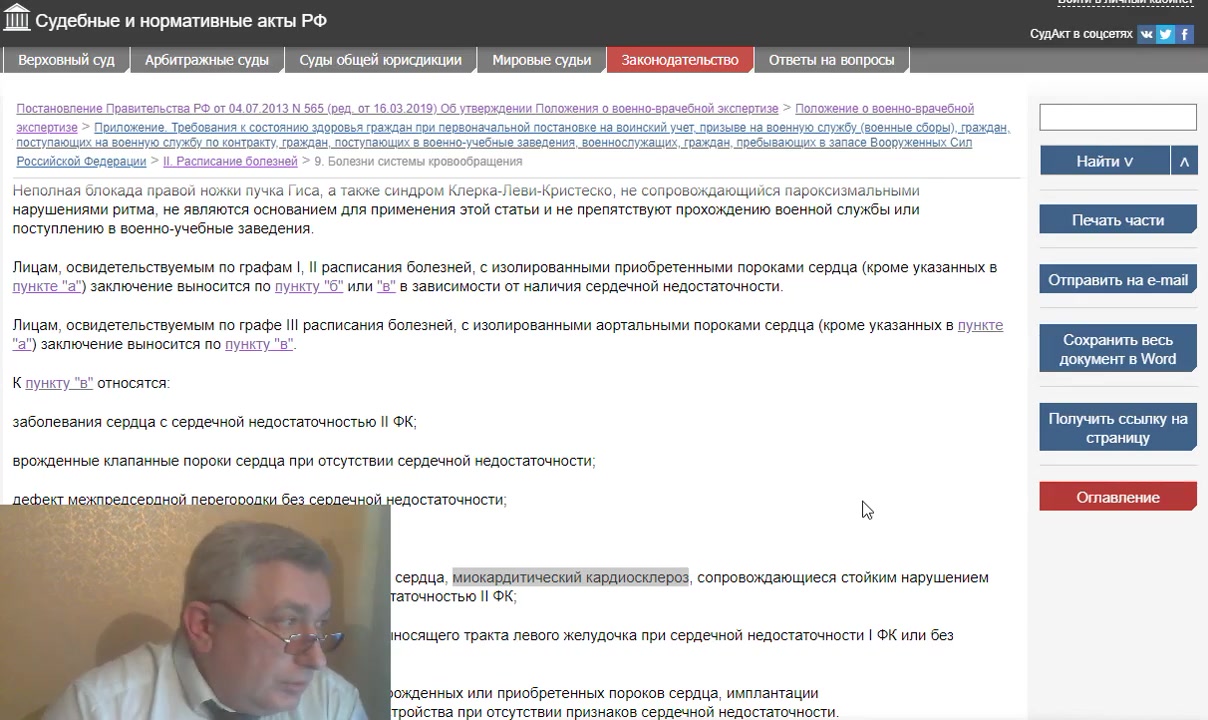1208x720 pixels.
Task: Open the VK social network icon
Action: click(x=1146, y=34)
